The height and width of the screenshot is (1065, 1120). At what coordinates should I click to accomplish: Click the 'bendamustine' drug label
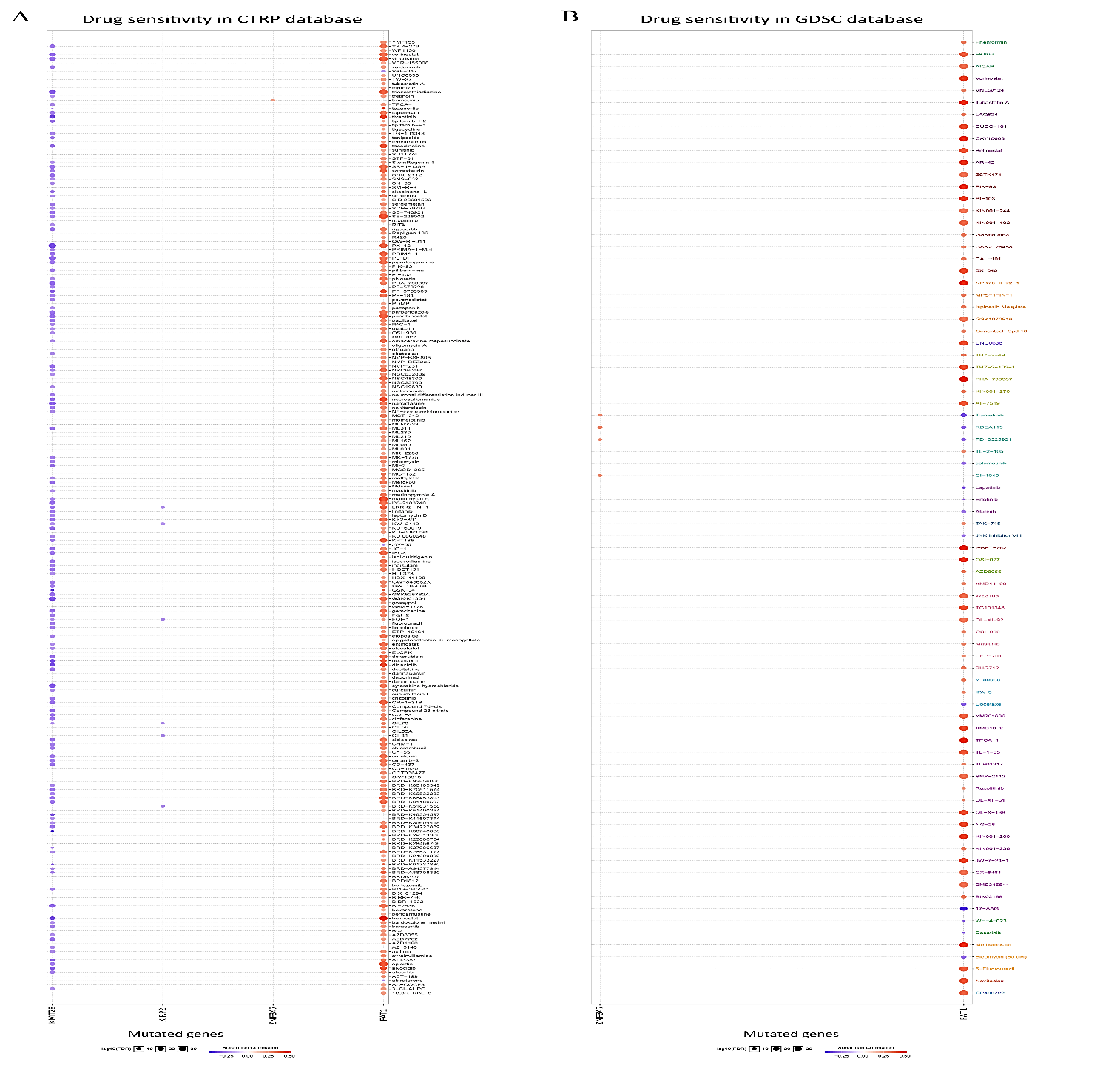pos(410,914)
